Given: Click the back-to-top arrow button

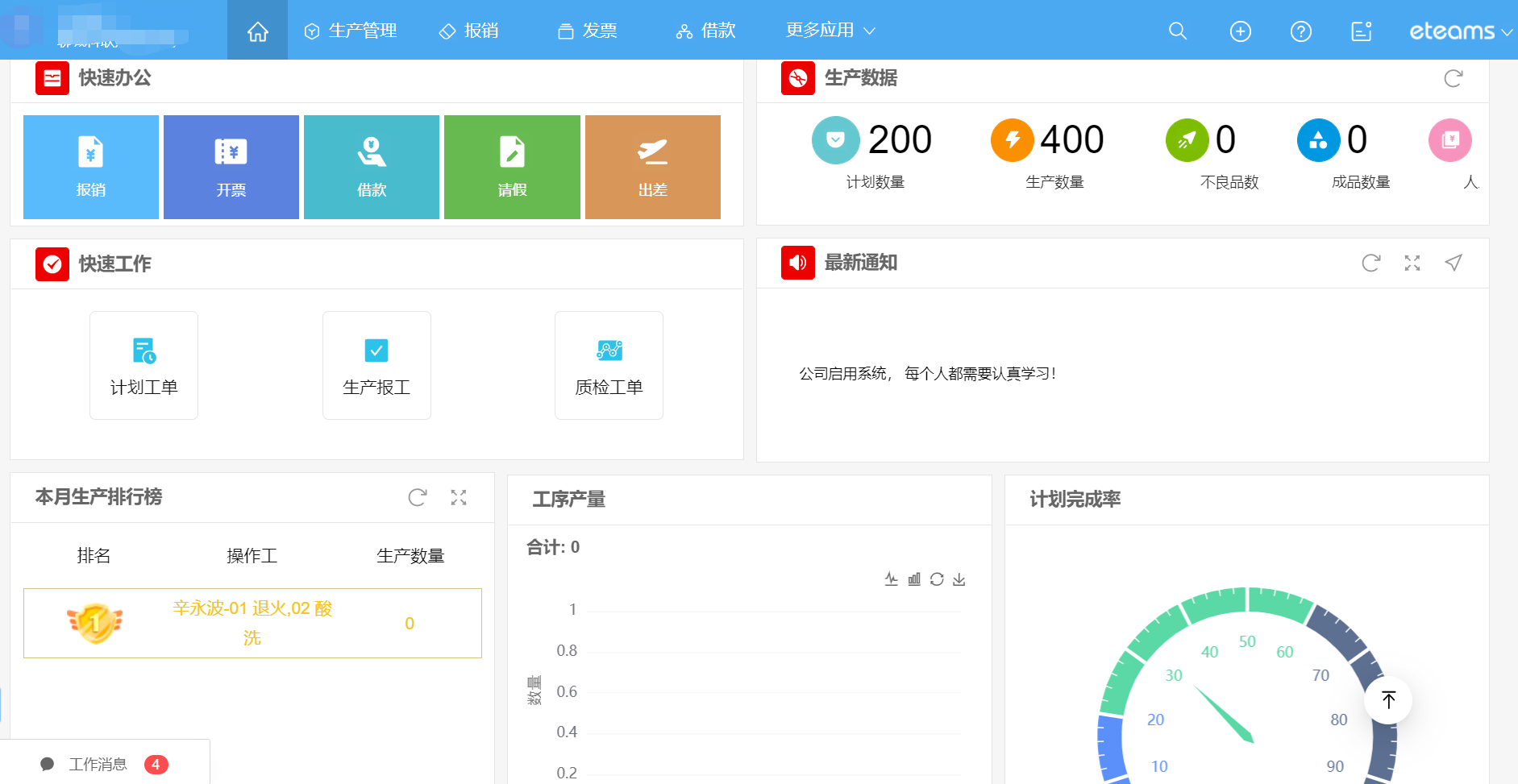Looking at the screenshot, I should [1388, 699].
